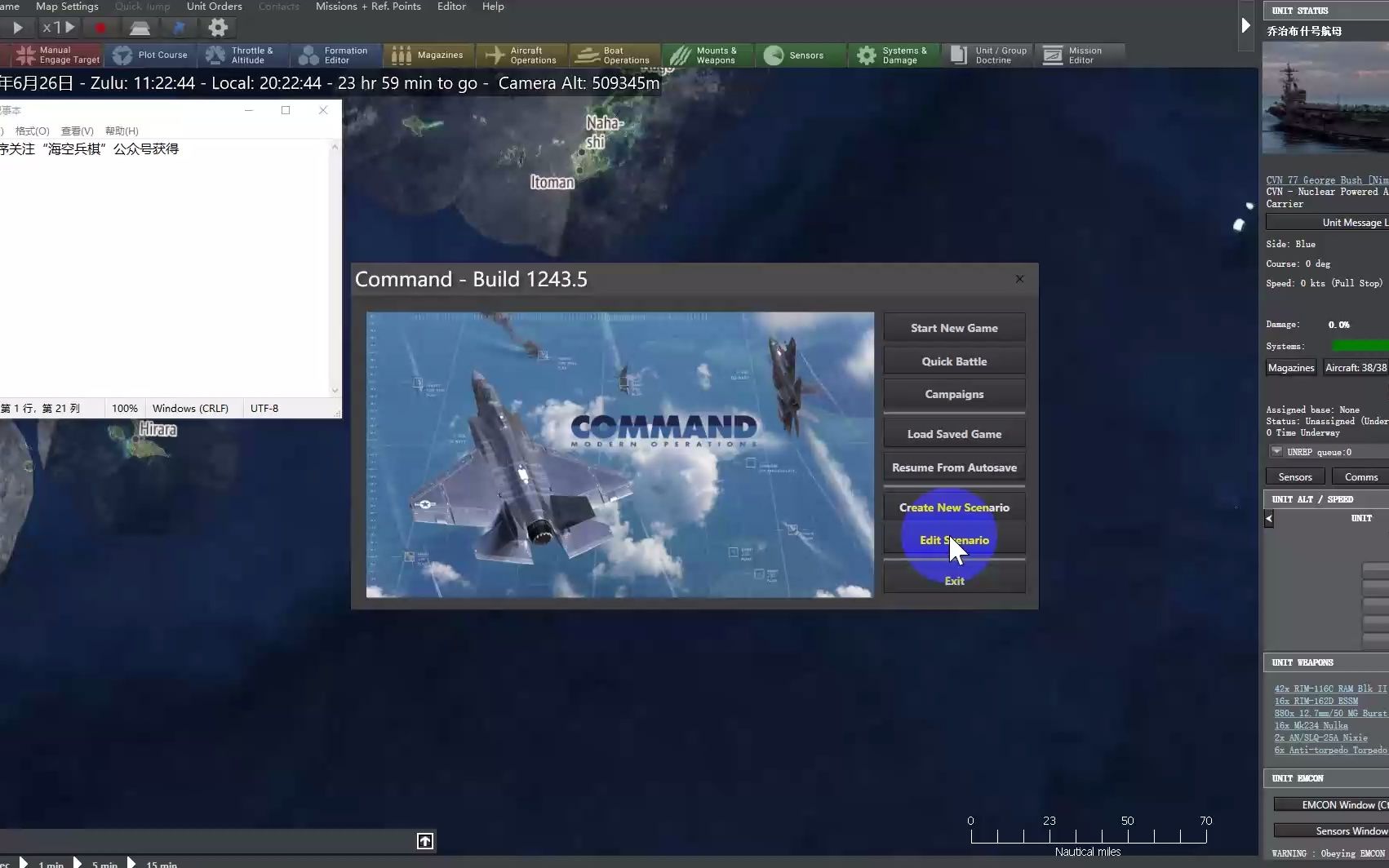This screenshot has width=1389, height=868.
Task: Click the map layers icon in toolbar
Action: [x=140, y=28]
